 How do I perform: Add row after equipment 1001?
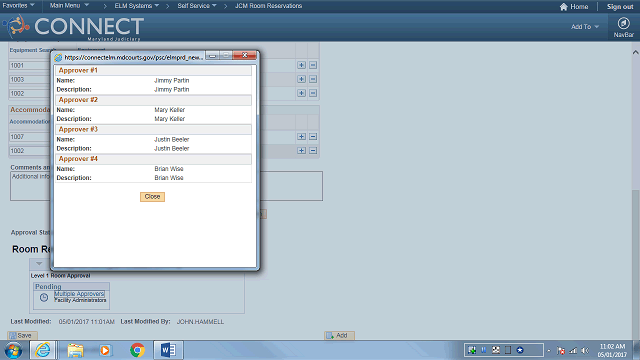[x=301, y=65]
